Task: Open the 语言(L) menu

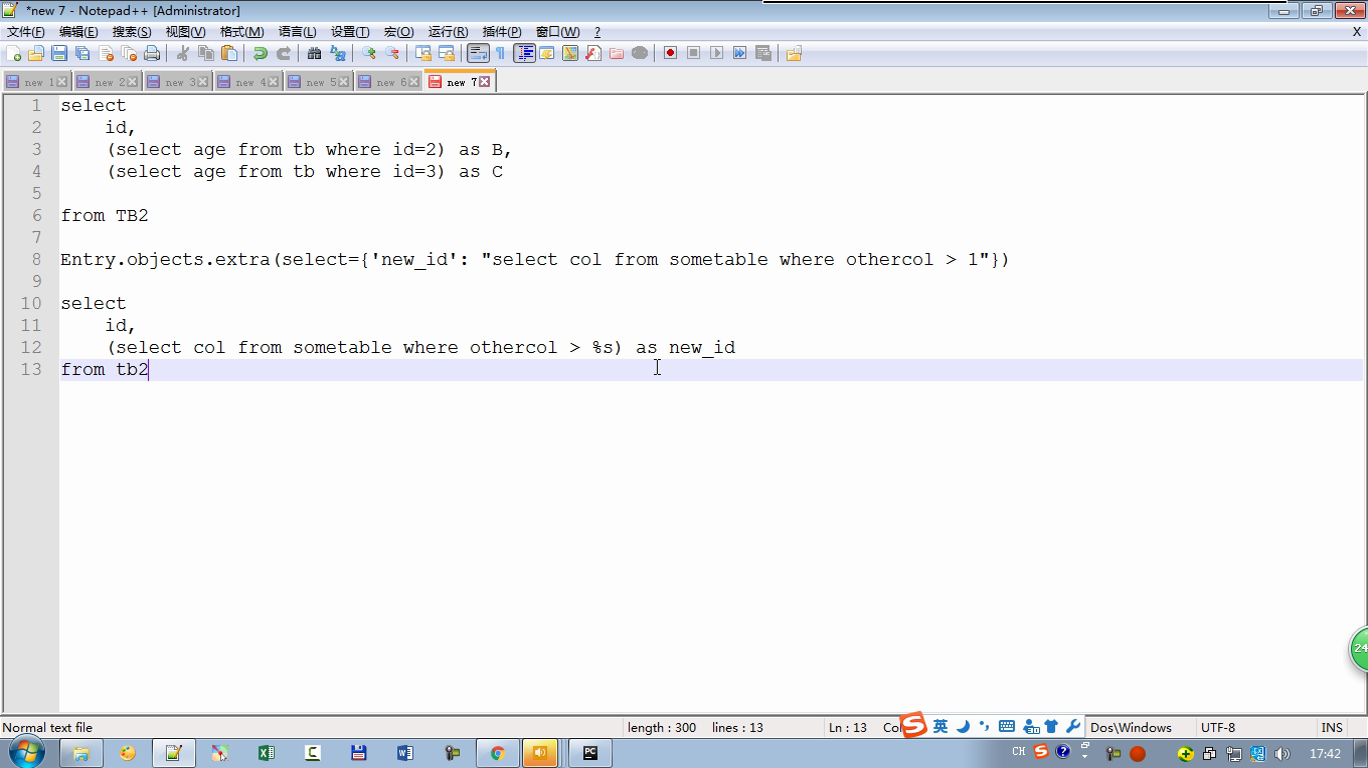Action: (x=297, y=32)
